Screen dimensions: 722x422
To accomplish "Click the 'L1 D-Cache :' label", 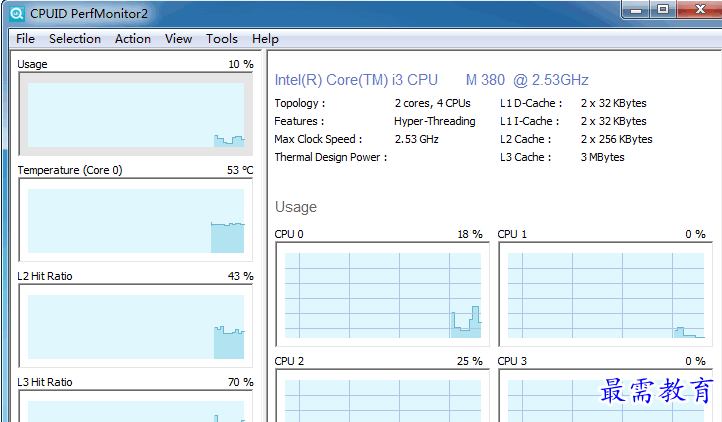I will point(531,103).
